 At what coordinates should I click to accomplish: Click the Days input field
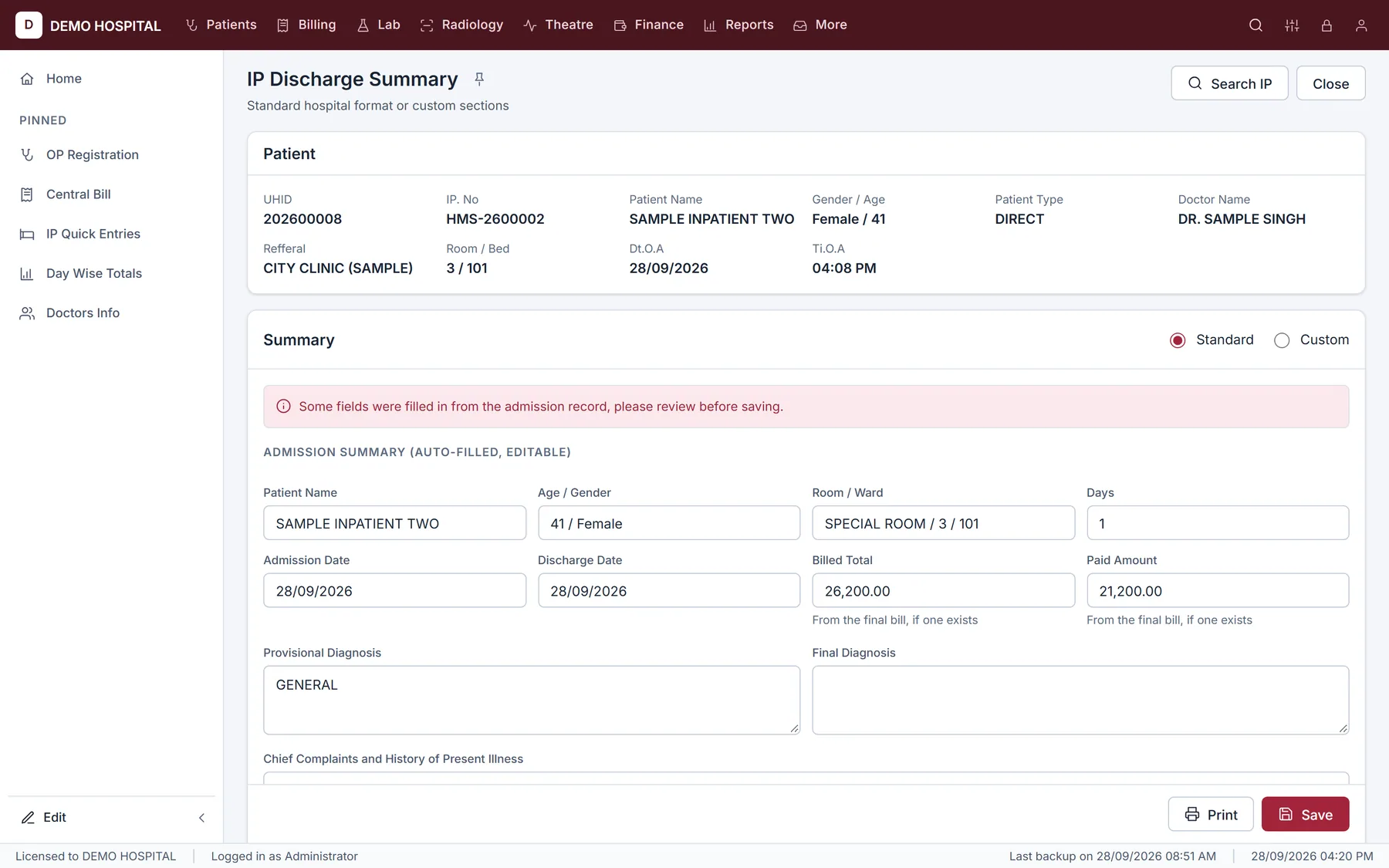[1218, 523]
